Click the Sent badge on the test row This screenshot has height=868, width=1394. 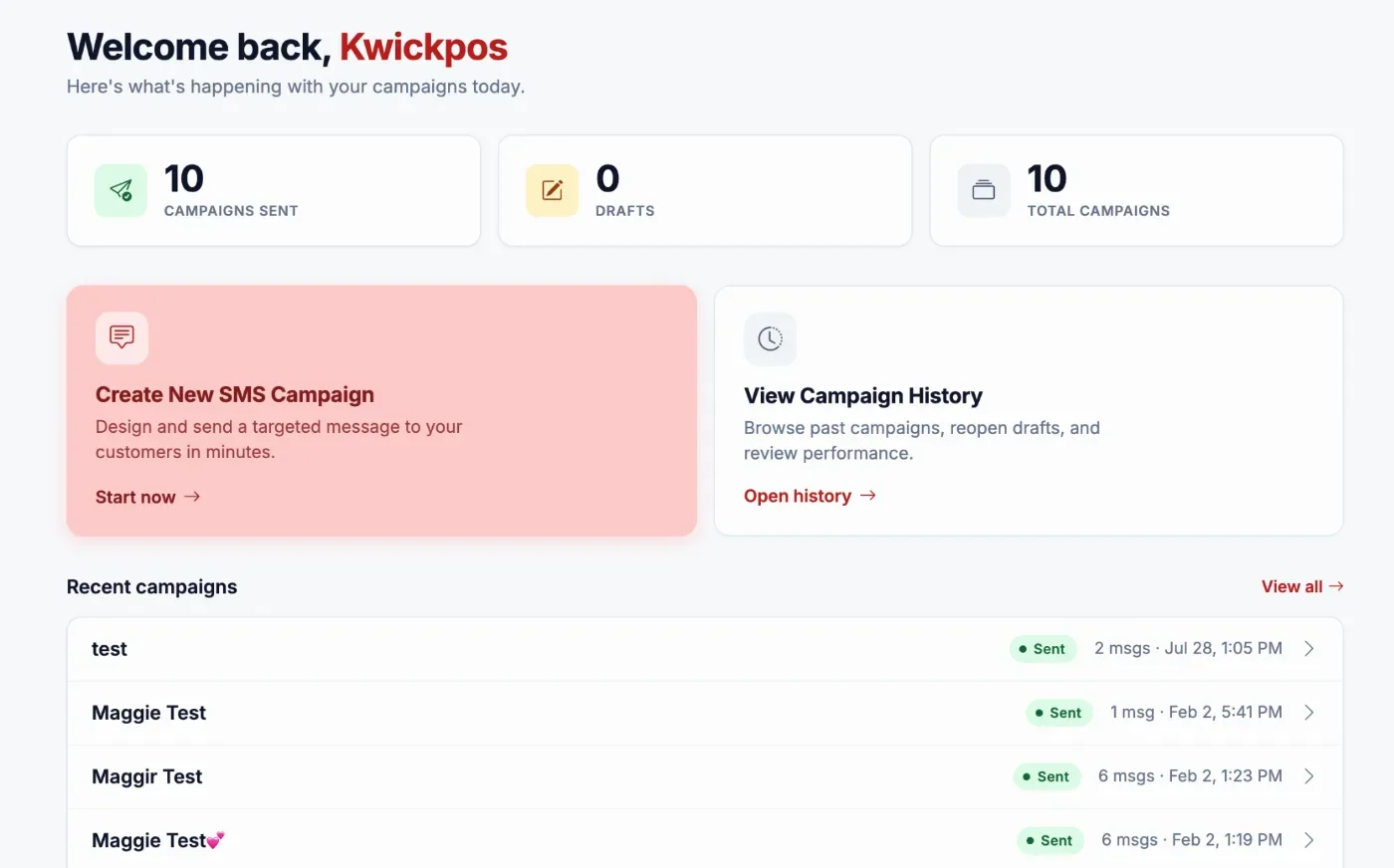coord(1043,649)
